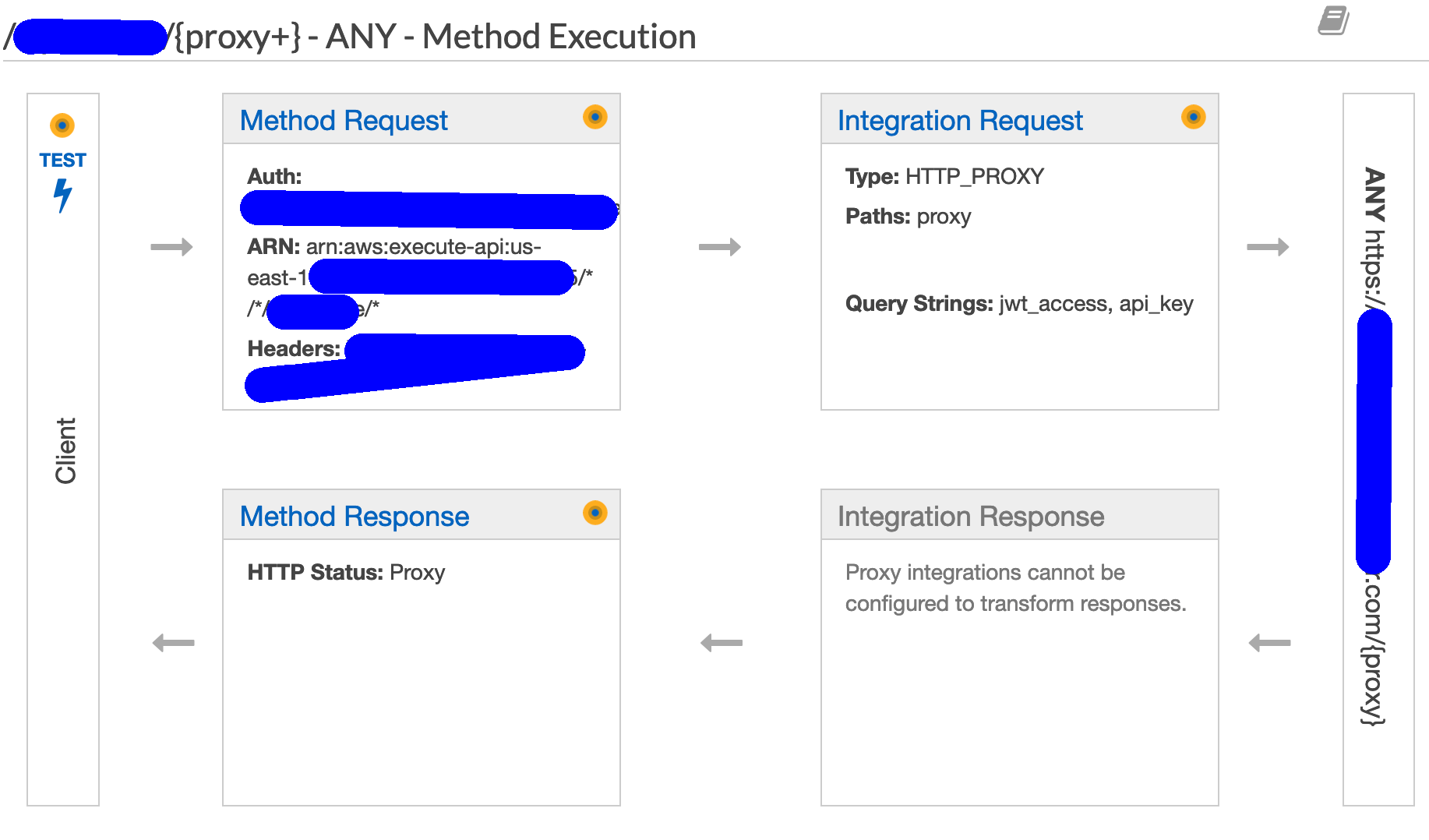Click the arrow from Integration Request to endpoint
The image size is (1429, 840).
[x=1268, y=247]
